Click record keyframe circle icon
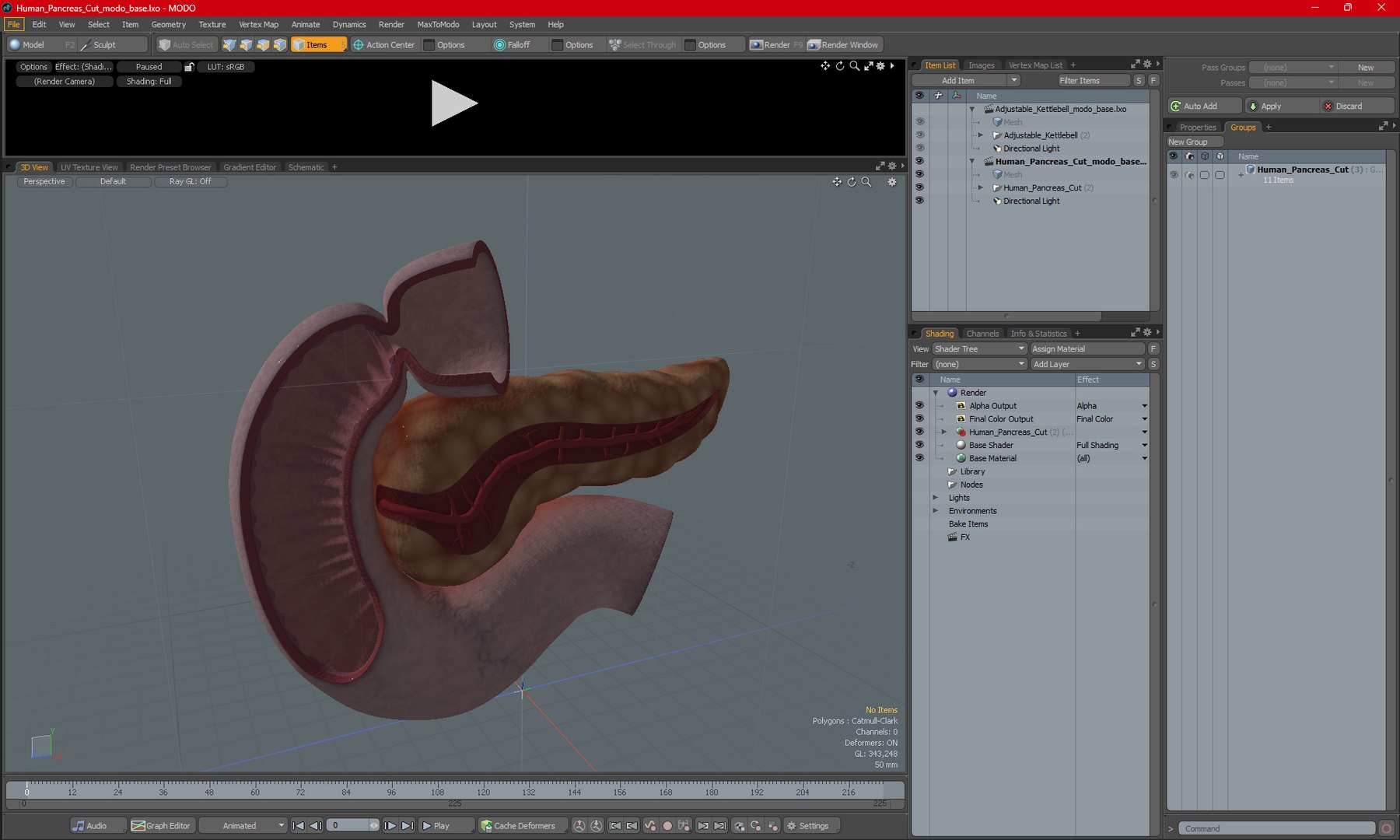The height and width of the screenshot is (840, 1400). point(667,826)
